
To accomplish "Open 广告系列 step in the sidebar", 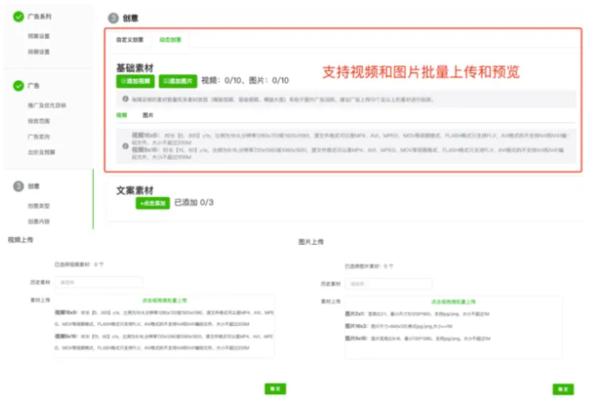I will click(39, 16).
